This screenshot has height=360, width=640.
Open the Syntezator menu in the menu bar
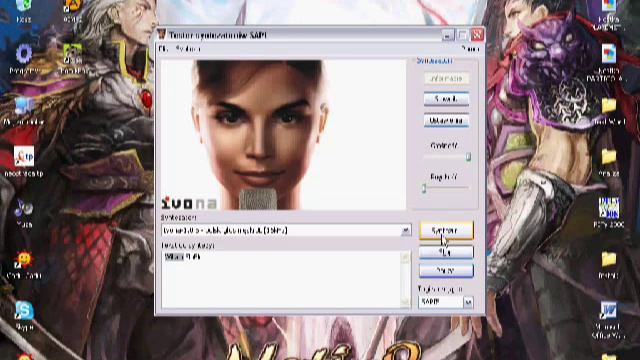tap(188, 49)
